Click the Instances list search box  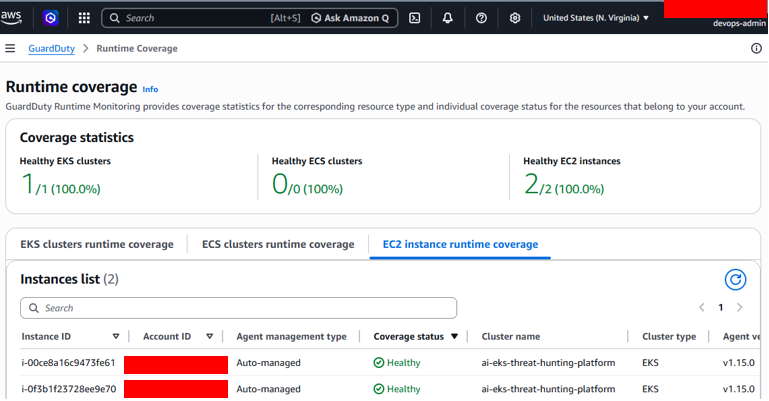[x=238, y=308]
